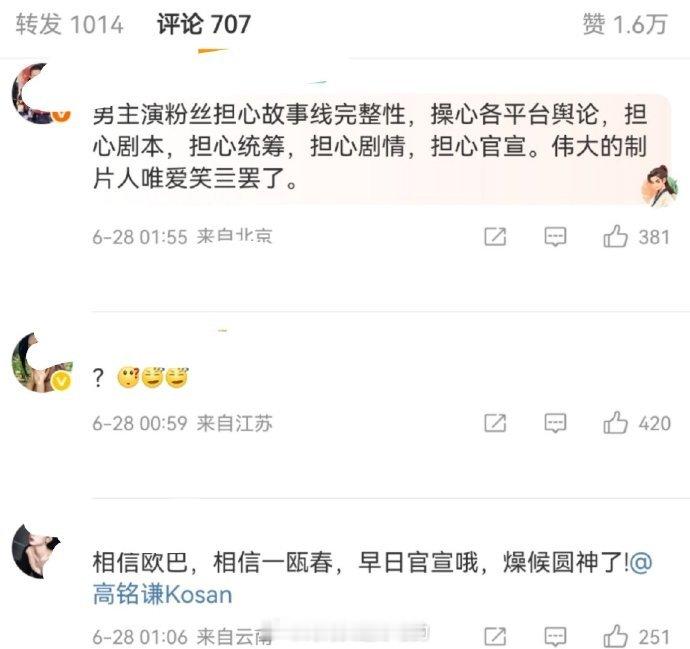Open second commenter's avatar profile
Viewport: 690px width, 649px height.
pos(41,362)
